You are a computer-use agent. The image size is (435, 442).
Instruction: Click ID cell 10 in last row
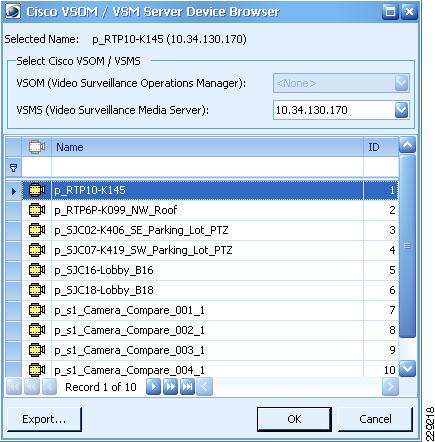point(381,369)
